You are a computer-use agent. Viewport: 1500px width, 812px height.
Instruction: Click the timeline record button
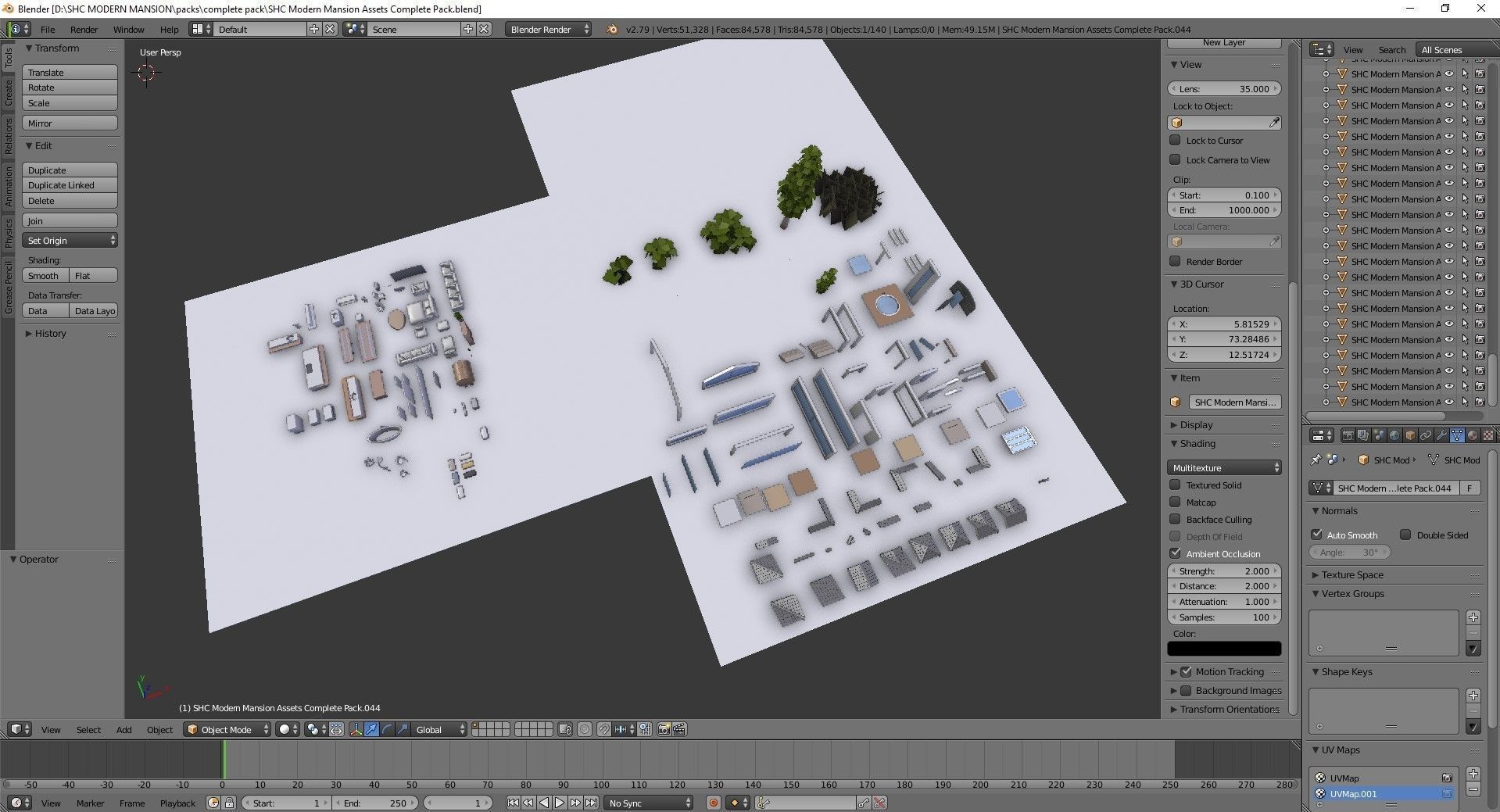713,803
